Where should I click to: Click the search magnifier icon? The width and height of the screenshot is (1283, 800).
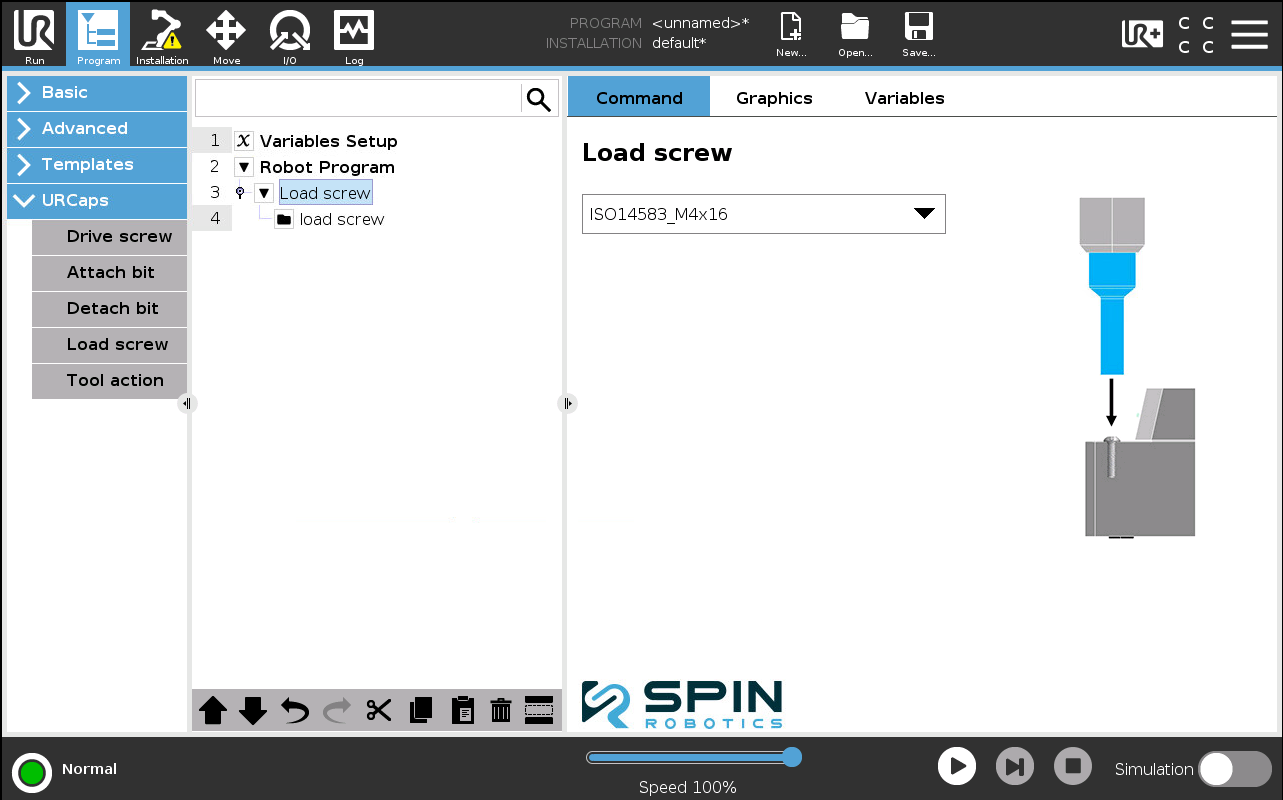click(539, 99)
